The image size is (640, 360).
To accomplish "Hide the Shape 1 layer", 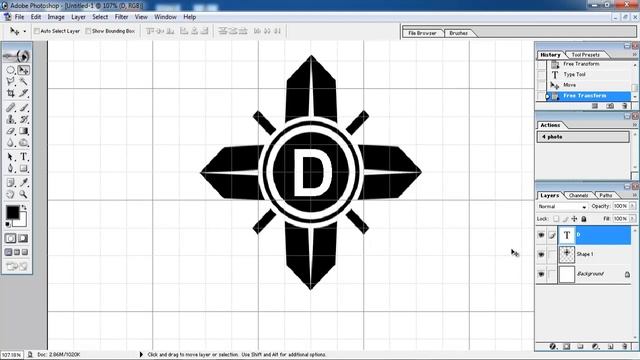I will pyautogui.click(x=541, y=254).
